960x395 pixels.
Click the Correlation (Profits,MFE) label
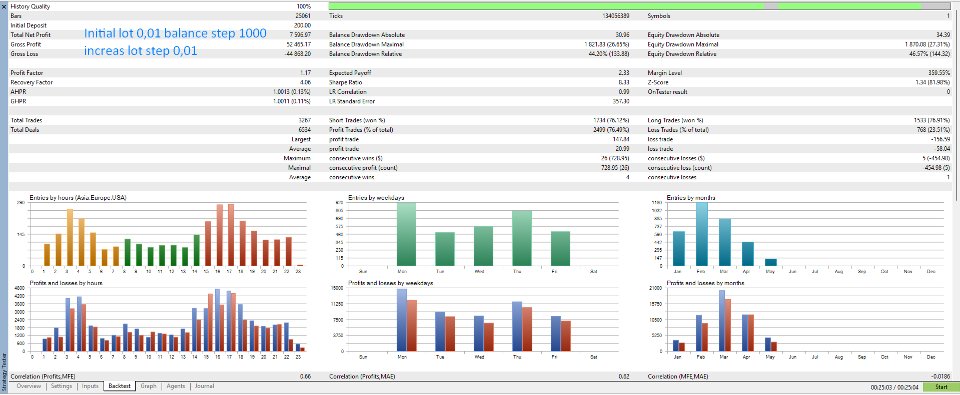43,377
